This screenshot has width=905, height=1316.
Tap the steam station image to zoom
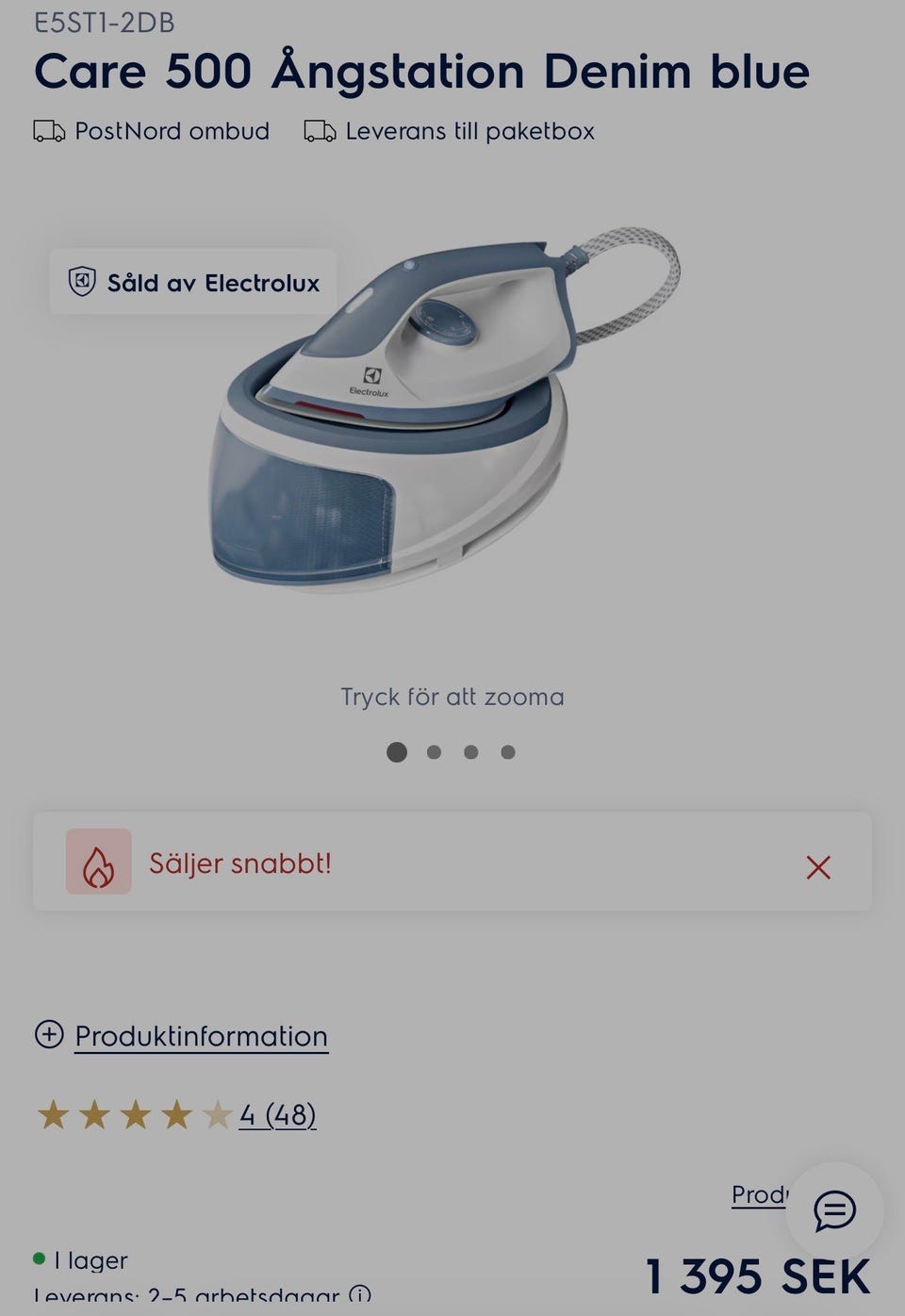click(443, 410)
